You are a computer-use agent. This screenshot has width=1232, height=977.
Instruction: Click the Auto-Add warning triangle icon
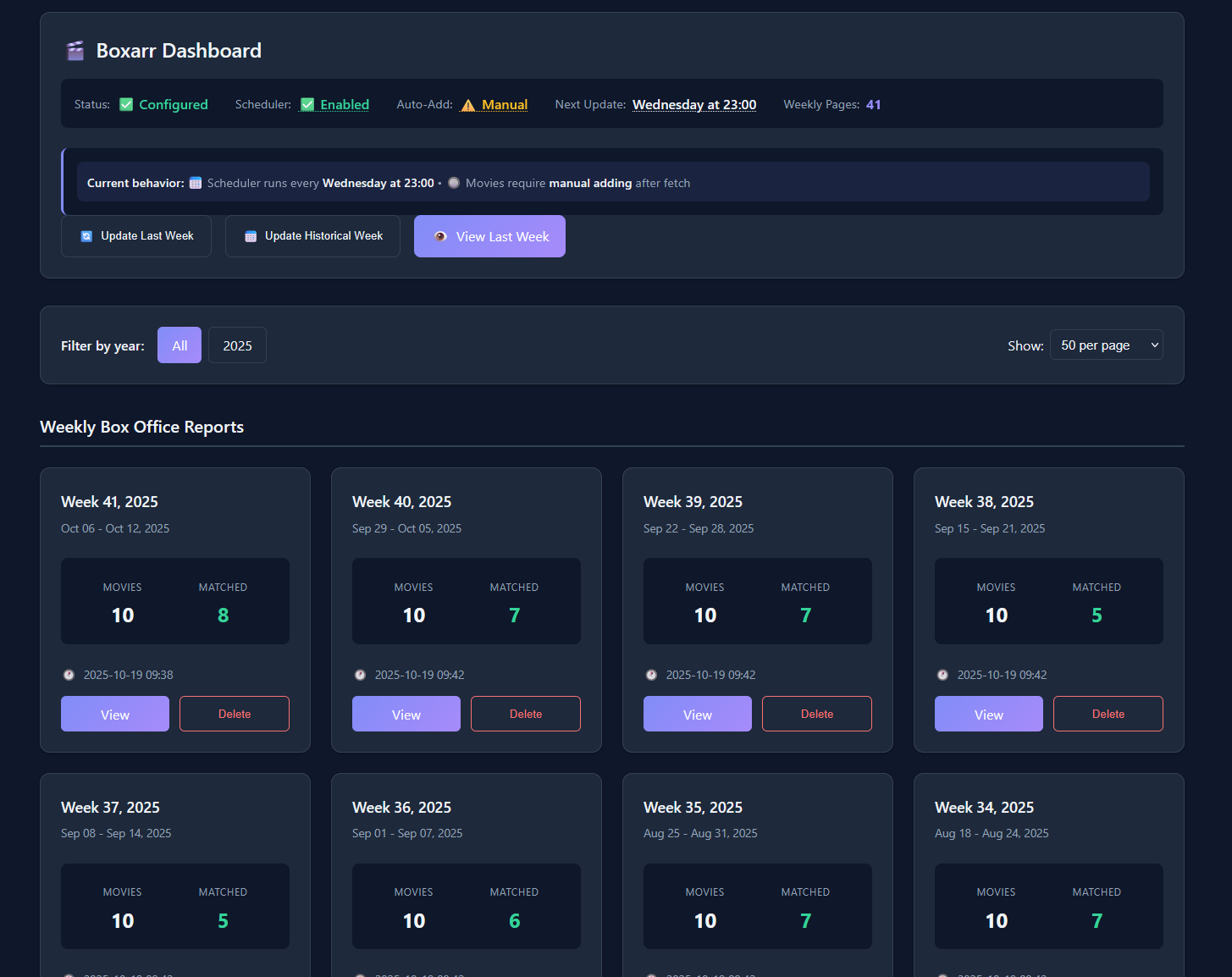tap(468, 105)
